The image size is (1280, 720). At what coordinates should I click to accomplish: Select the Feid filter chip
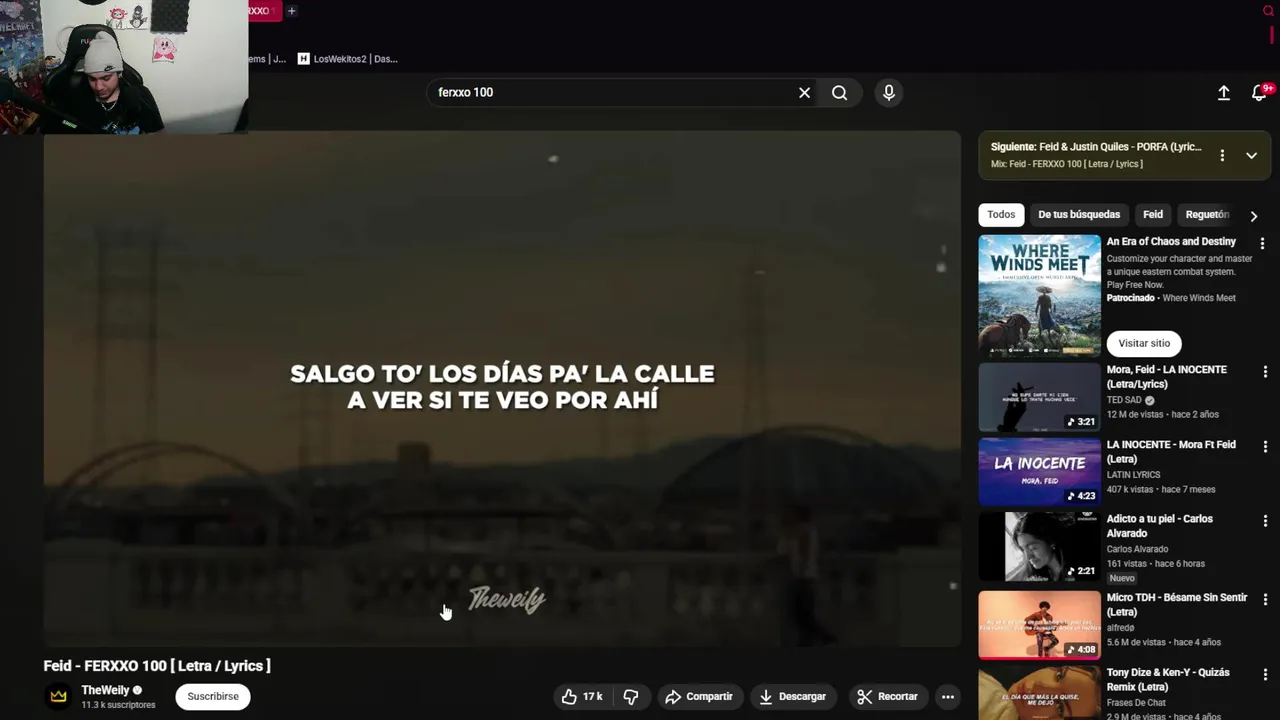pyautogui.click(x=1153, y=214)
